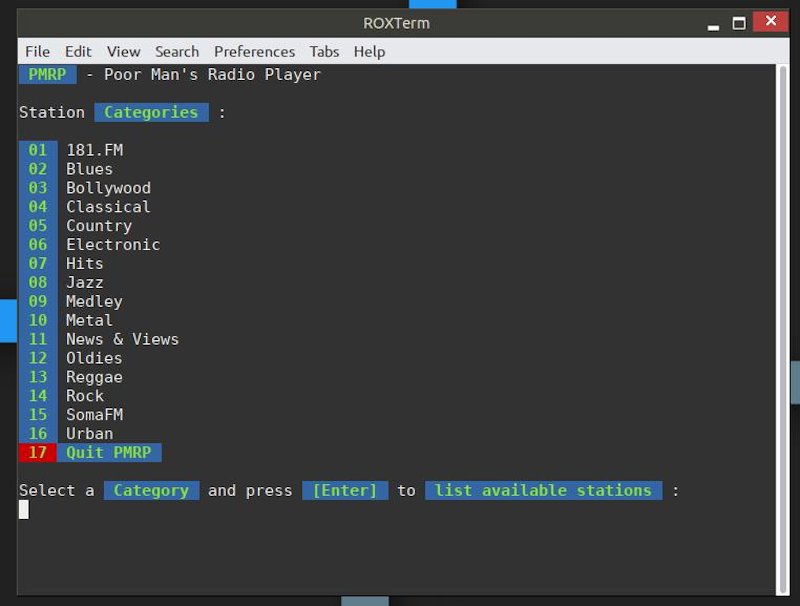800x606 pixels.
Task: Click the terminal input prompt cursor
Action: (24, 510)
